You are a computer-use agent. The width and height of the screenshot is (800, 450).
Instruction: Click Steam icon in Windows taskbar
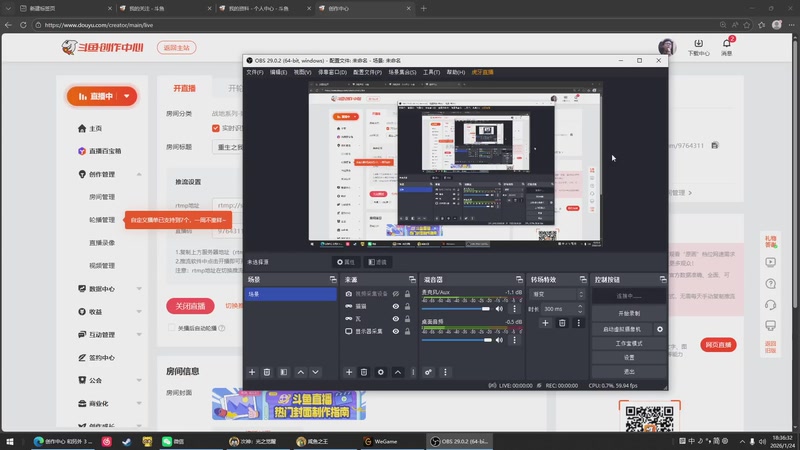(127, 441)
